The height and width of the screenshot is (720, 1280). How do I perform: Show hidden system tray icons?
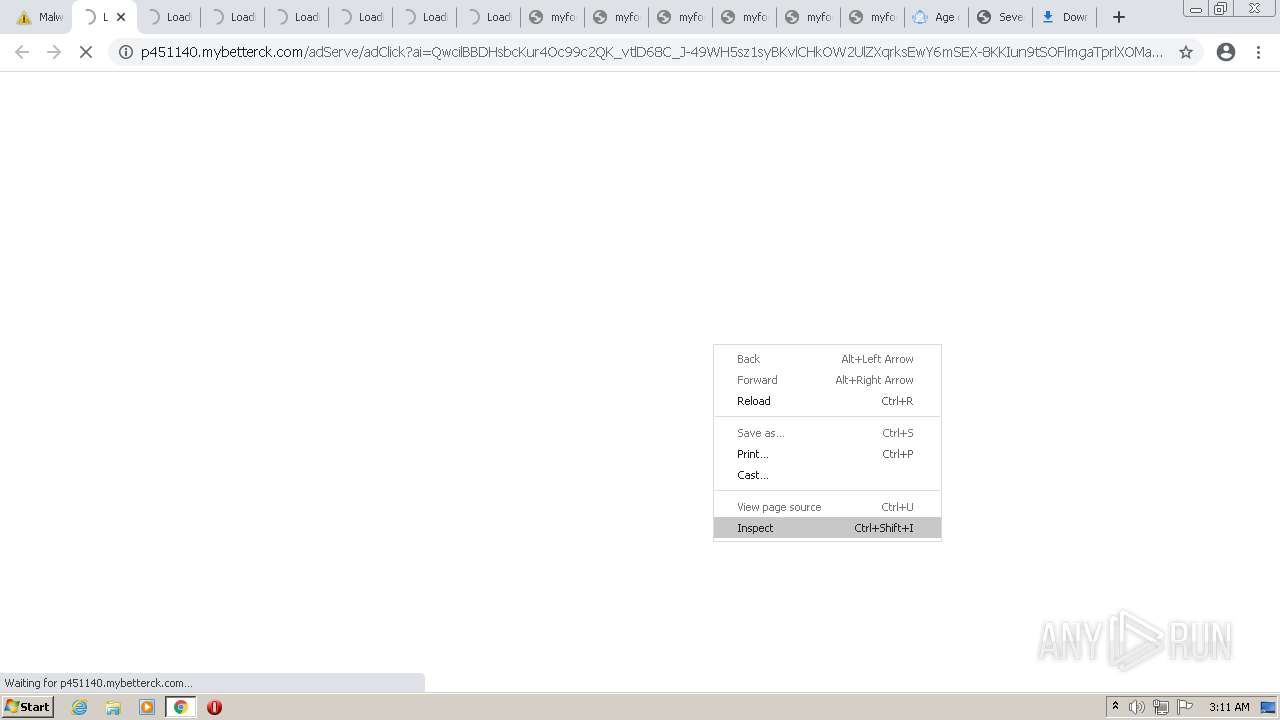click(x=1115, y=707)
